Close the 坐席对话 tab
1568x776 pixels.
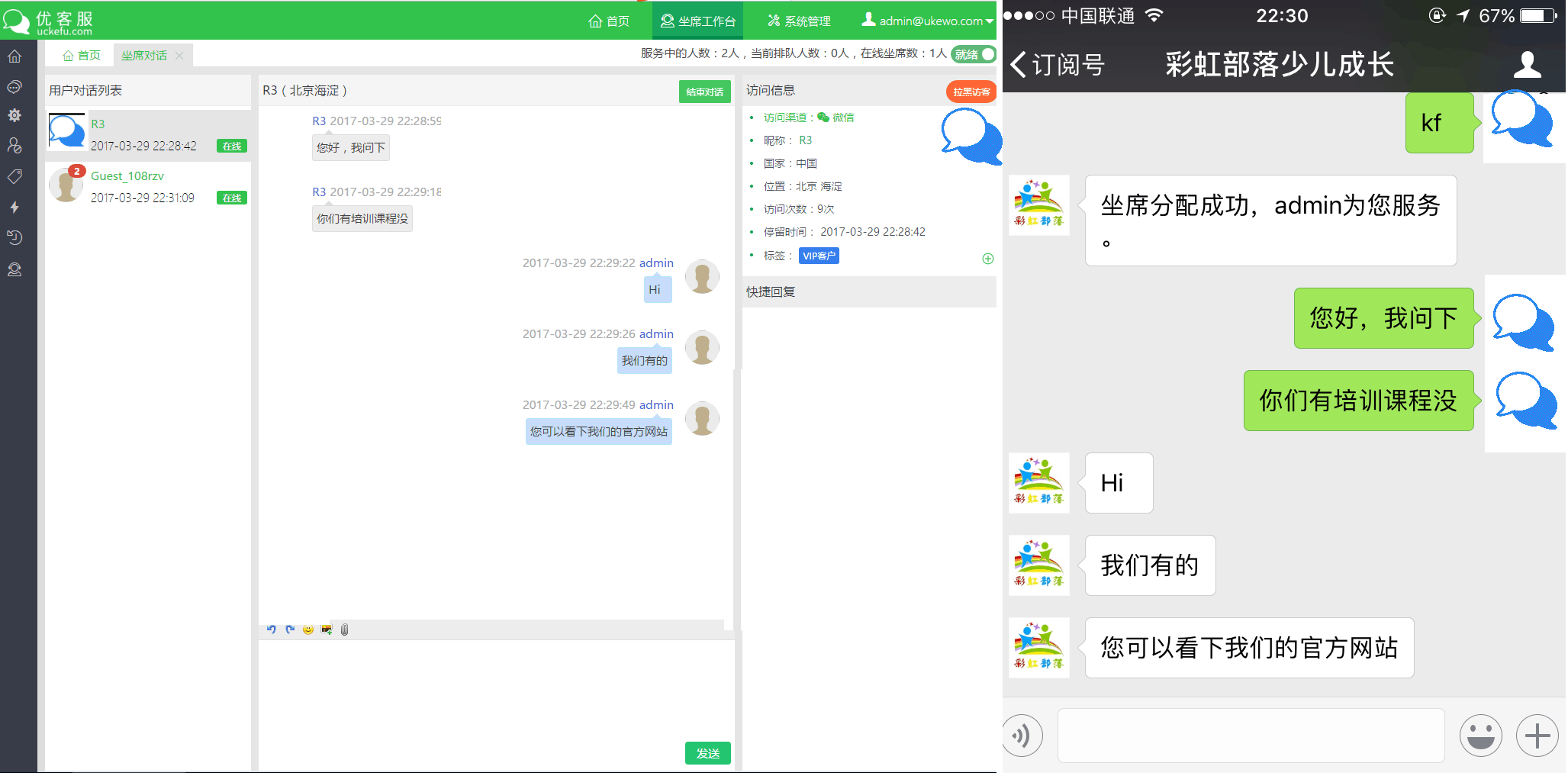click(179, 56)
